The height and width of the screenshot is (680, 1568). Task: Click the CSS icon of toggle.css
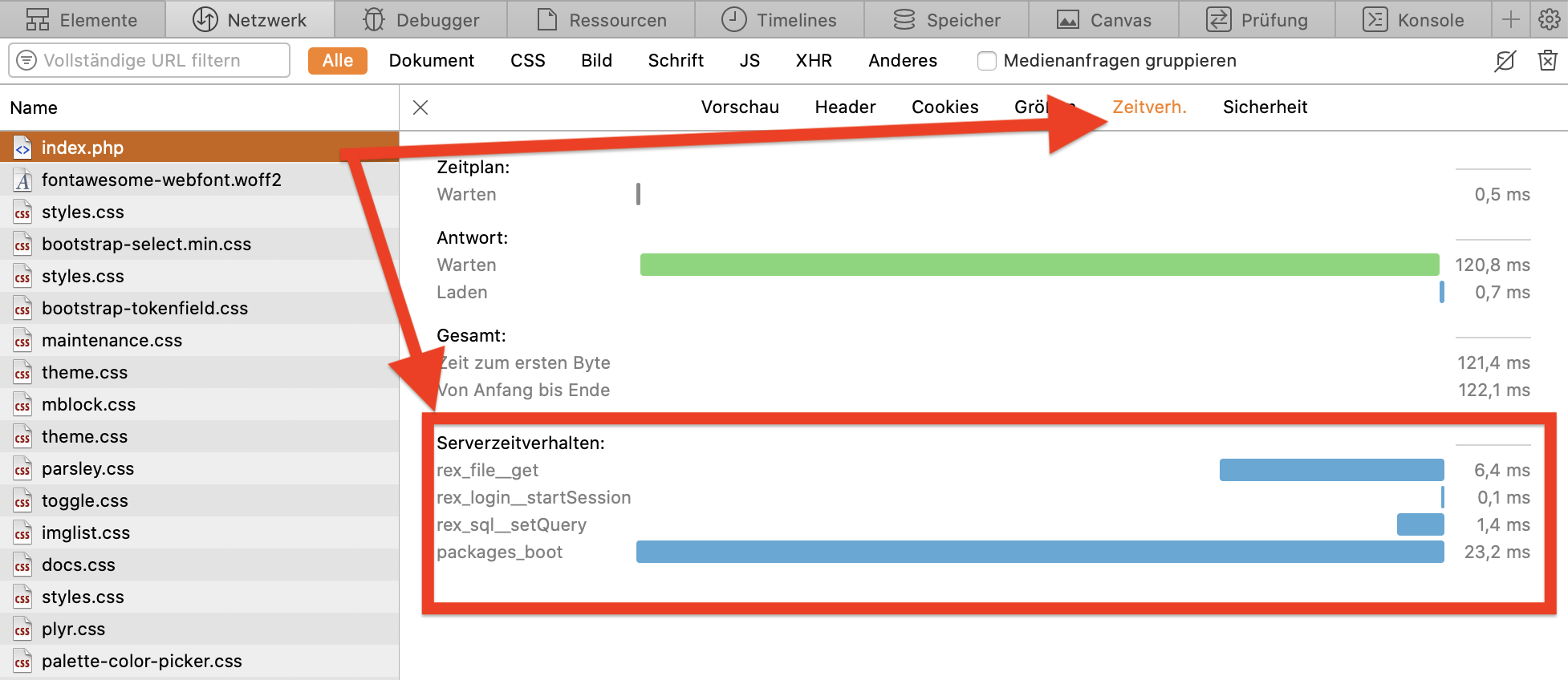[x=22, y=500]
